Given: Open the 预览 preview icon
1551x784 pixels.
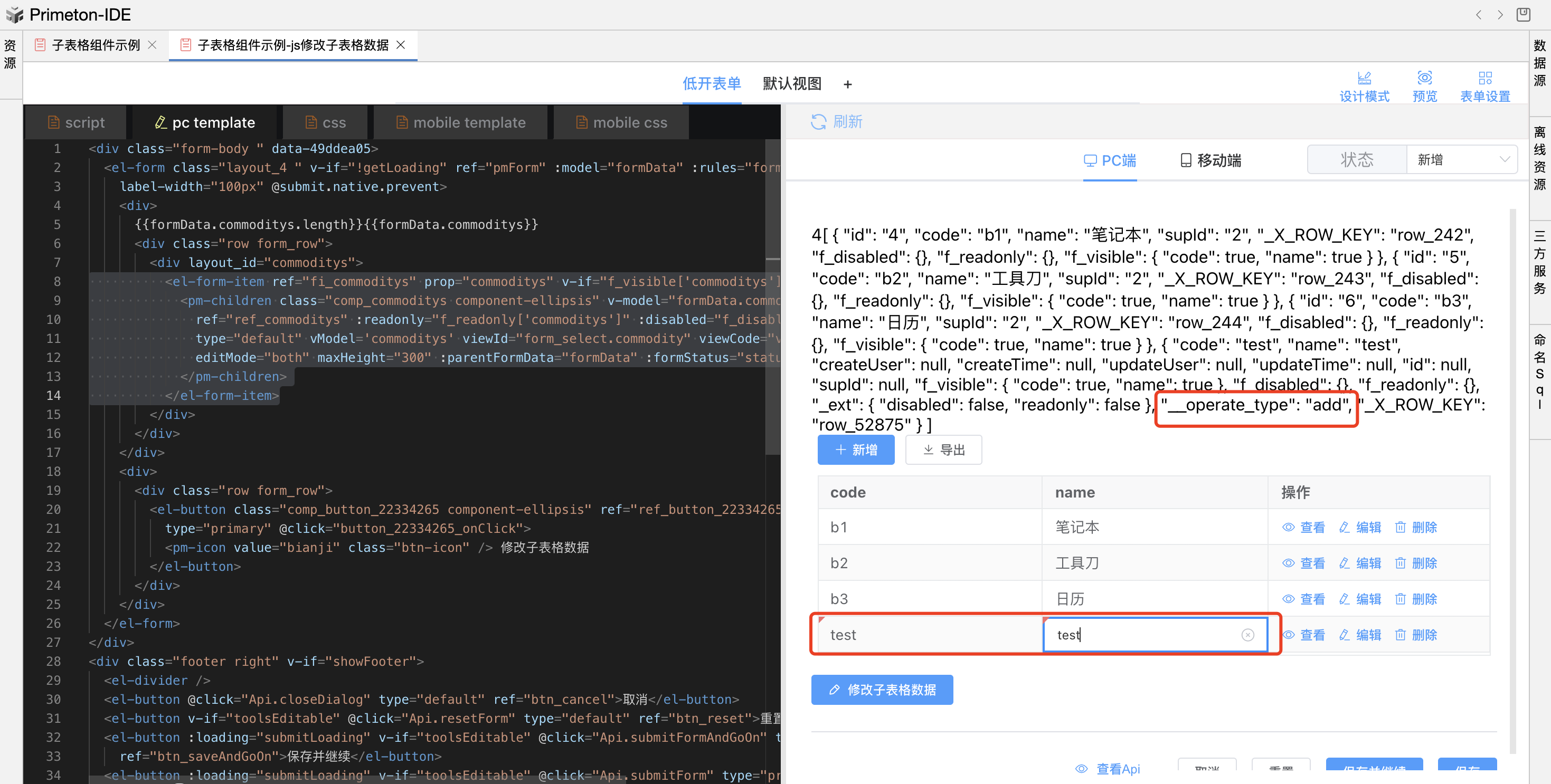Looking at the screenshot, I should (x=1424, y=78).
